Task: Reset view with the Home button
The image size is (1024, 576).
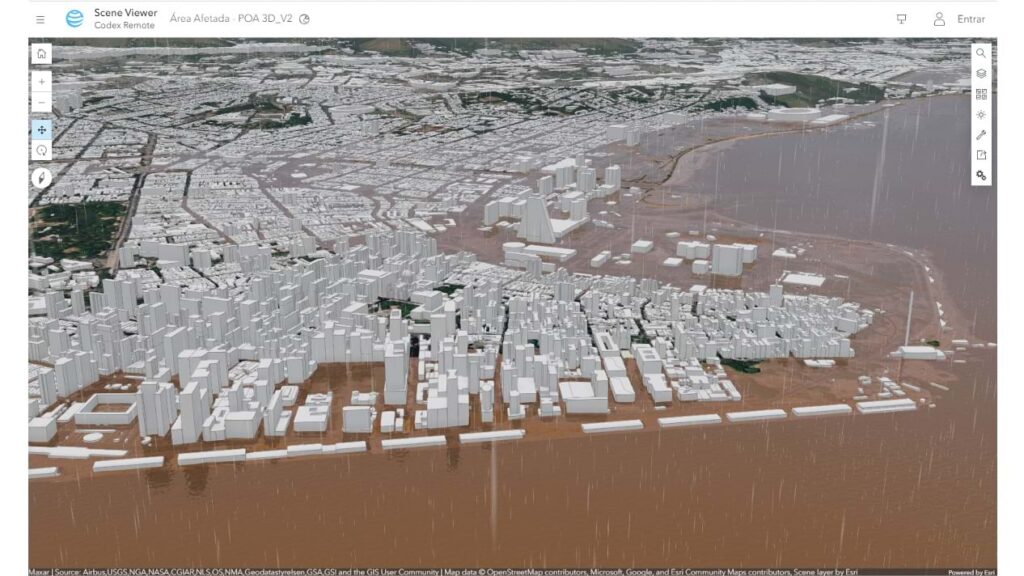Action: pos(42,54)
